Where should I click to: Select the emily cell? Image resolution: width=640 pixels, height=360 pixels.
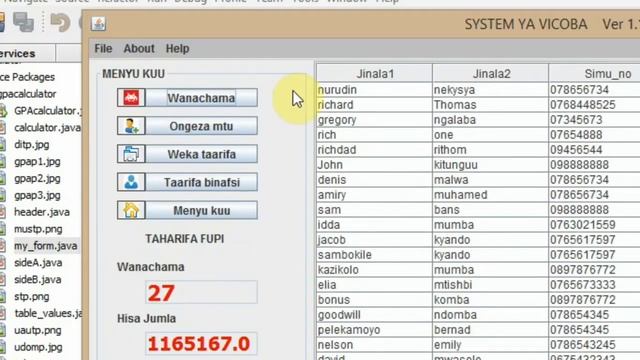point(491,345)
